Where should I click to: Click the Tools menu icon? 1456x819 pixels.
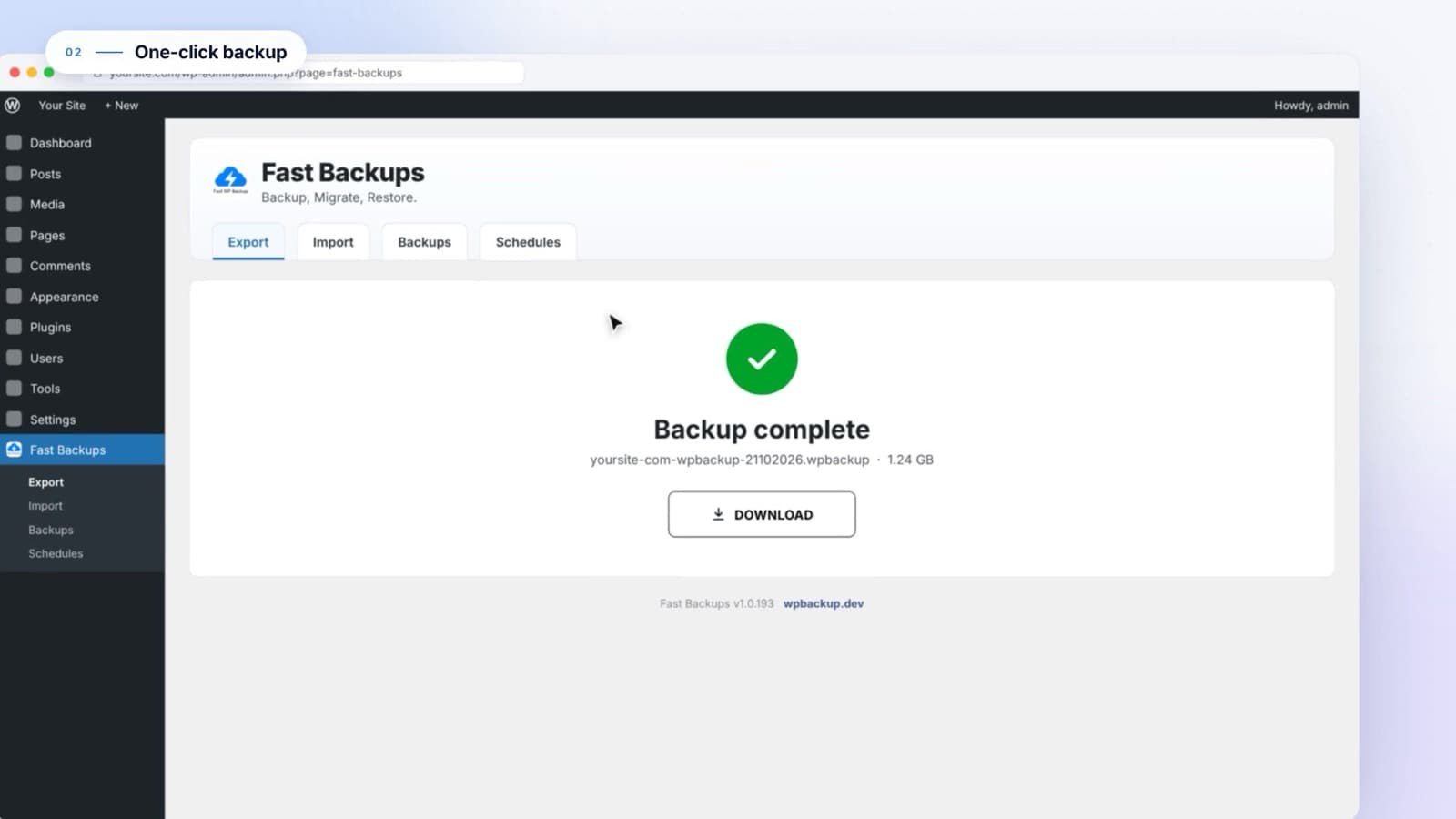click(x=14, y=389)
